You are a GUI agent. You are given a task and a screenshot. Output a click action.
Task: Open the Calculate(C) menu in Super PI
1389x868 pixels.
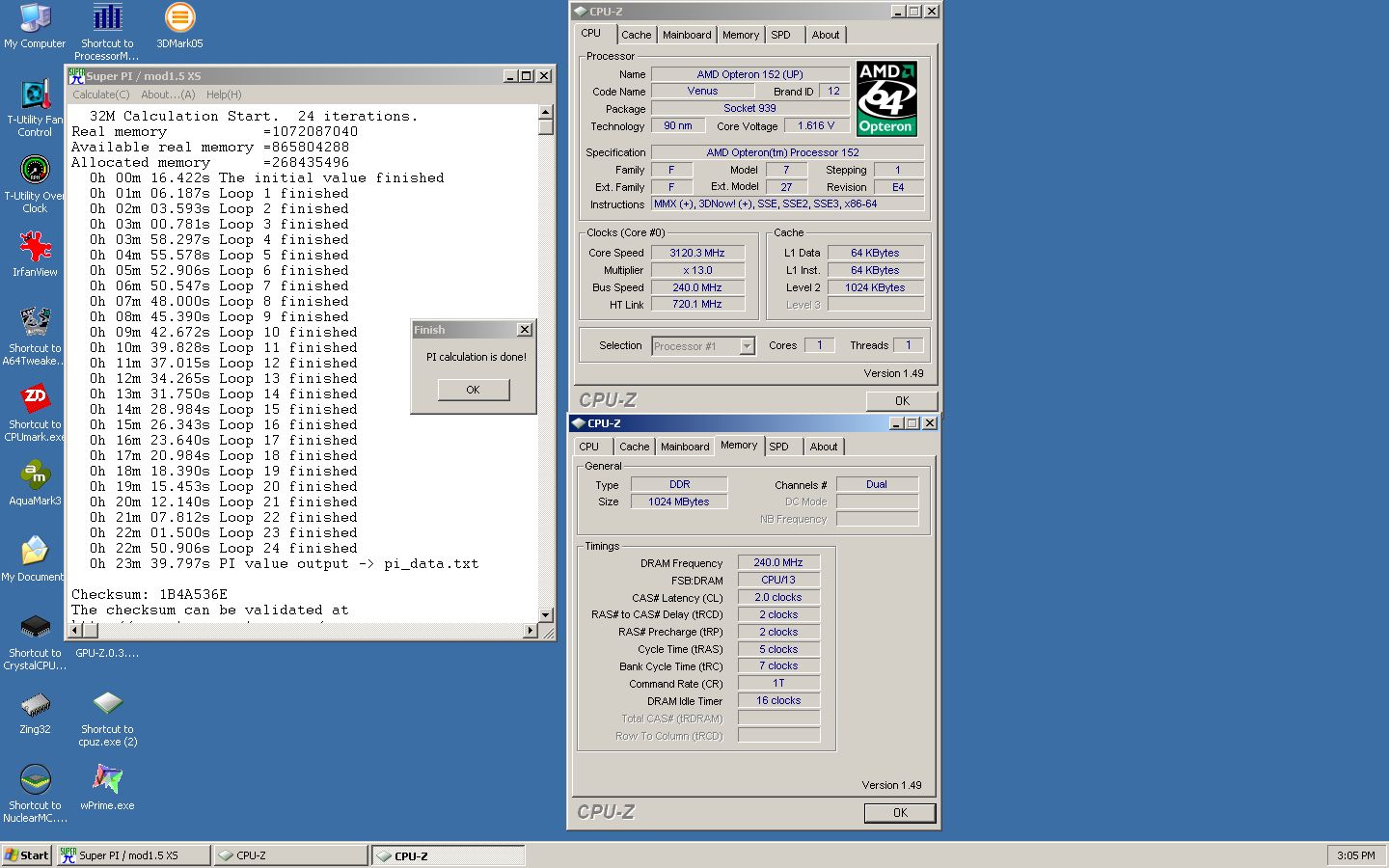pos(101,95)
